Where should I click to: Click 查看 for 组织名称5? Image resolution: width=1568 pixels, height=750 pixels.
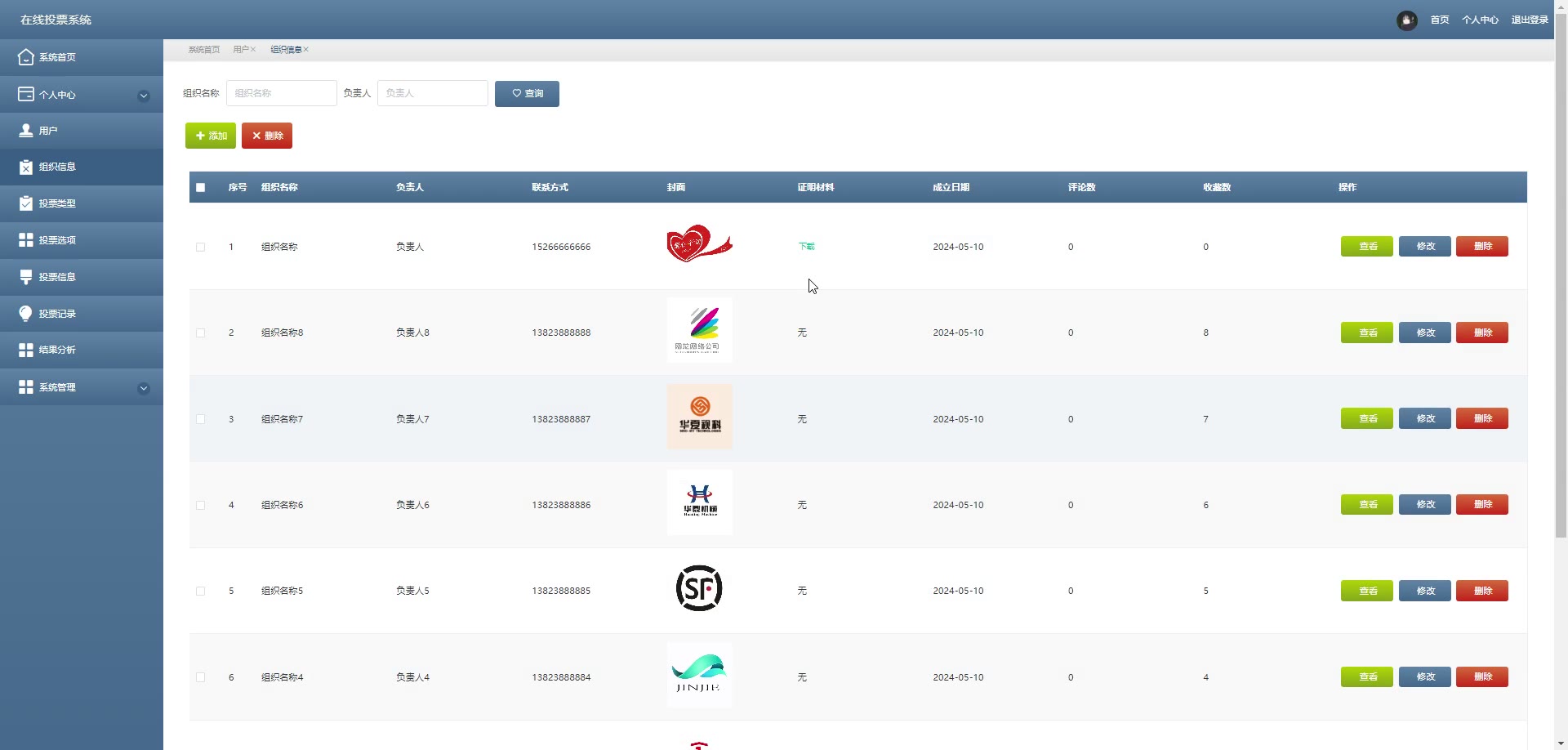[x=1367, y=591]
